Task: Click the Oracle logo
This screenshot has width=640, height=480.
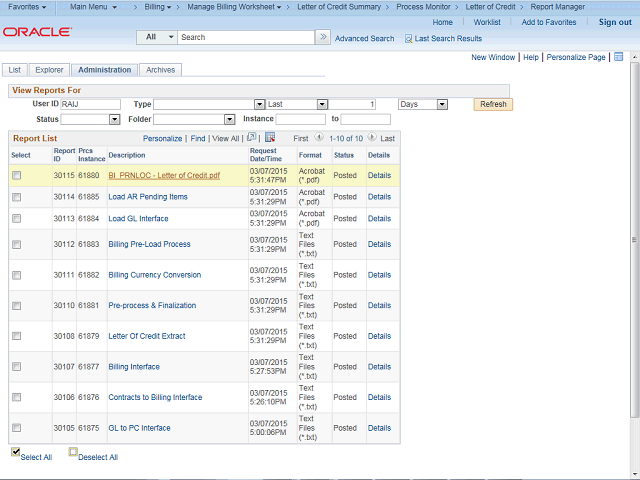Action: pos(37,32)
